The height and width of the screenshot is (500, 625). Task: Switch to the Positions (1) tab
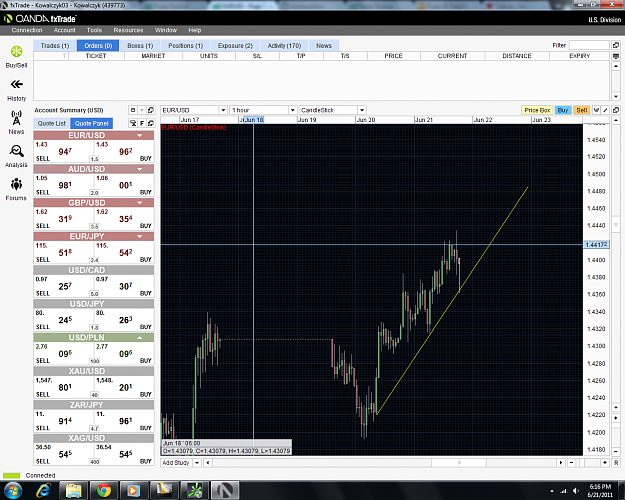tap(185, 45)
